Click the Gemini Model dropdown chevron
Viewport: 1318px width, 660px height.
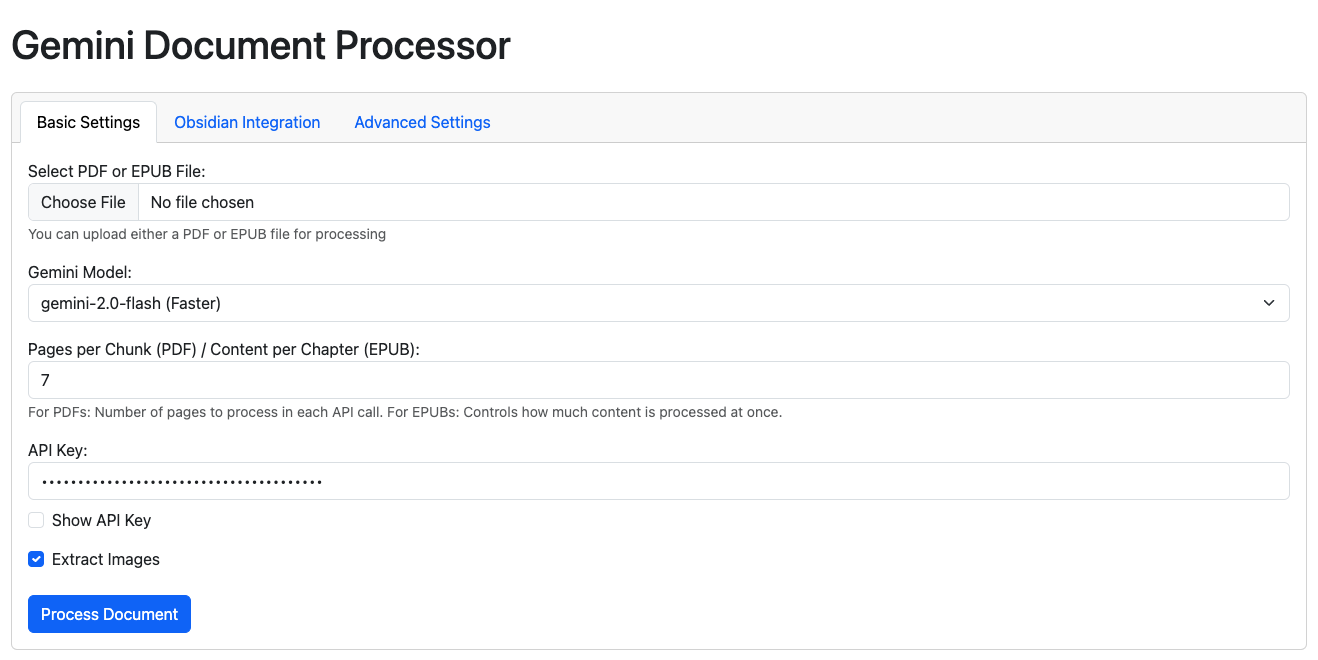1268,303
